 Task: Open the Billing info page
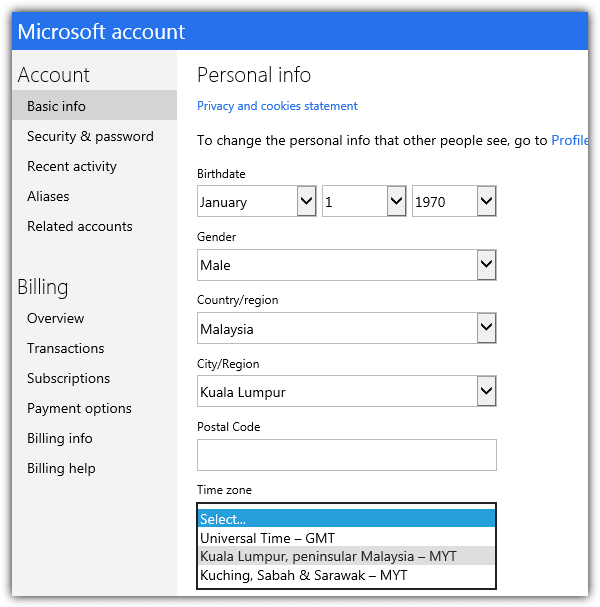coord(60,438)
